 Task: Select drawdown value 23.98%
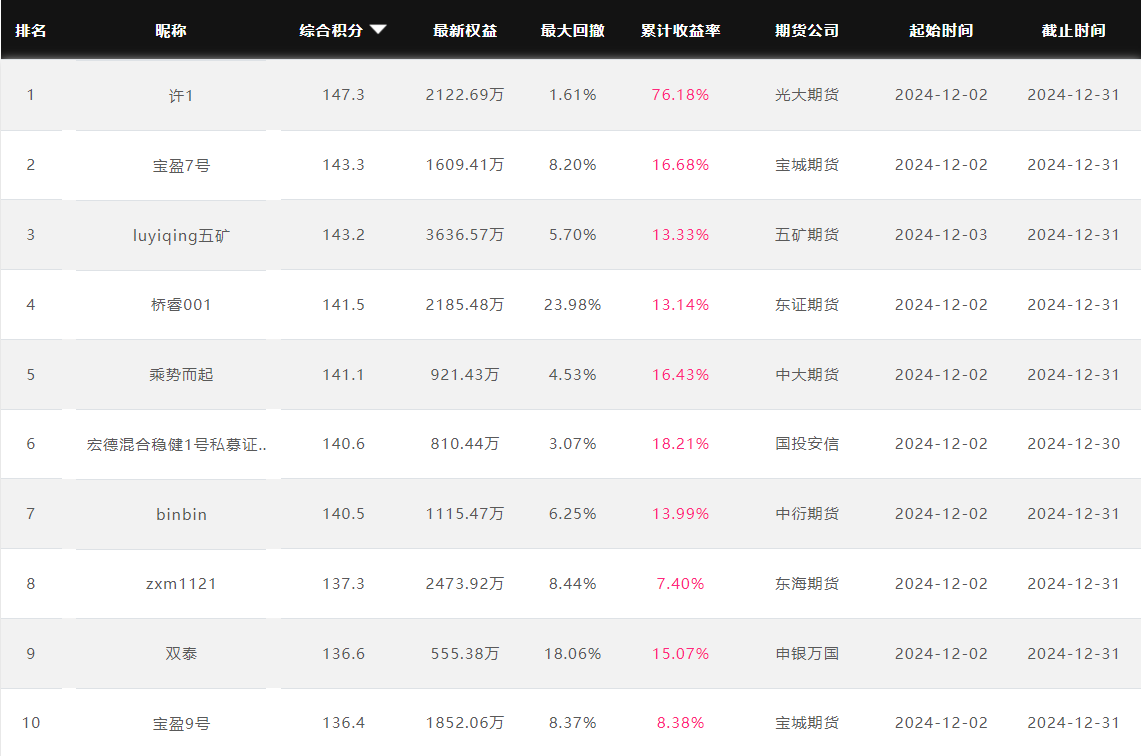click(573, 304)
